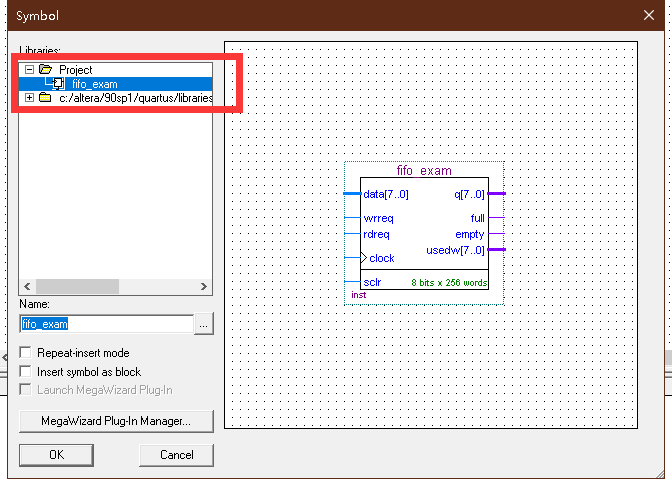The height and width of the screenshot is (486, 672).
Task: Open the MegaWizard Plug-In Manager
Action: tap(116, 421)
